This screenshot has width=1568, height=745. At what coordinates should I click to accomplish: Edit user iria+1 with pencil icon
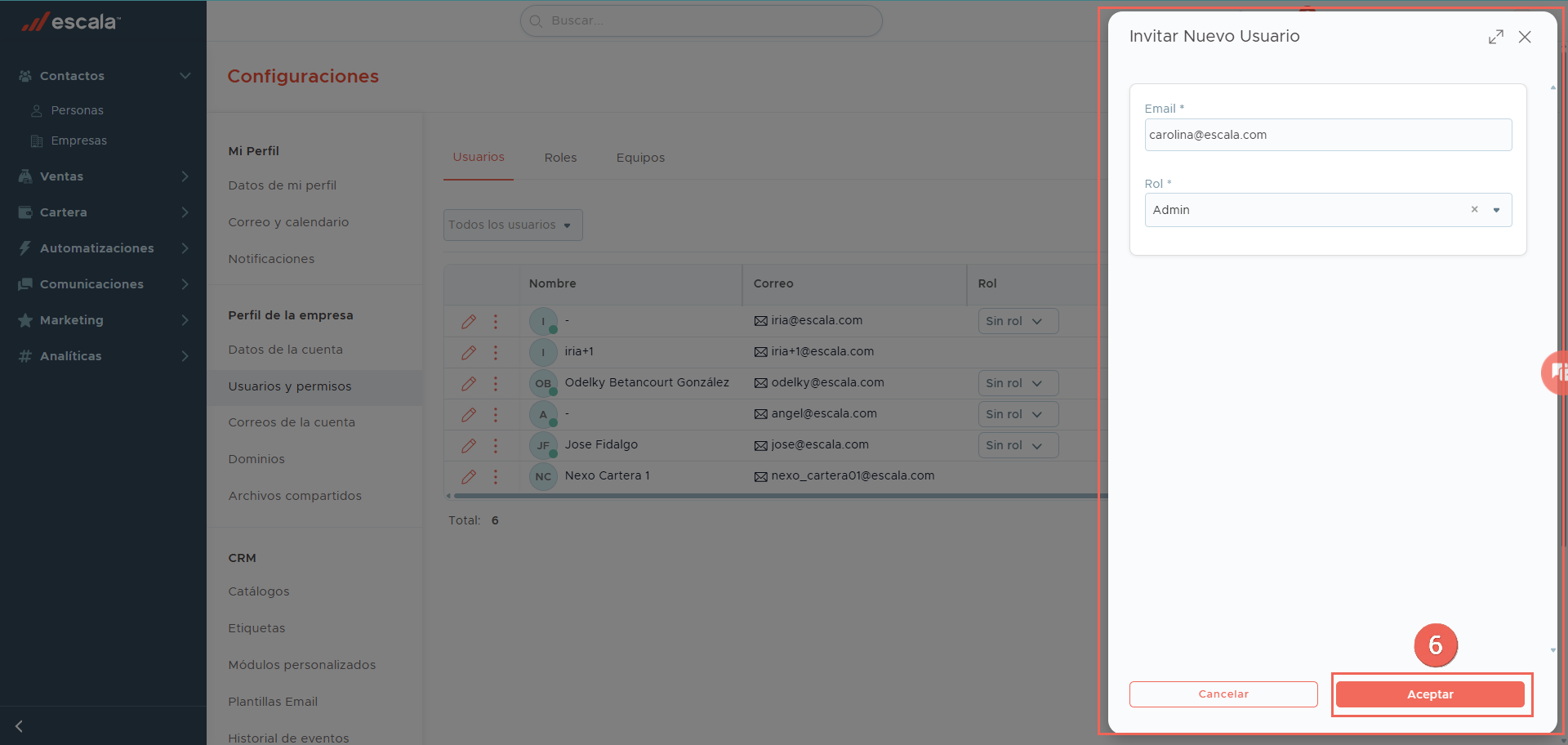[469, 353]
